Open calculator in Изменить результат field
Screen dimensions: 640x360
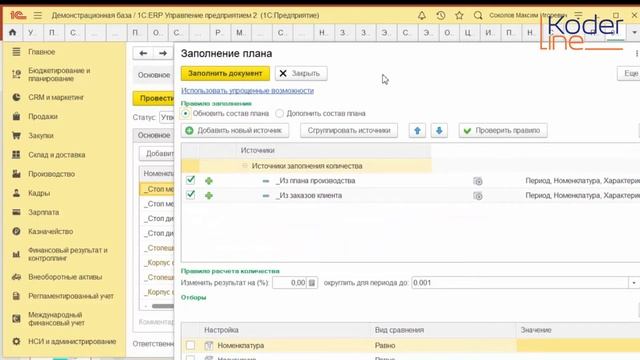(x=312, y=283)
